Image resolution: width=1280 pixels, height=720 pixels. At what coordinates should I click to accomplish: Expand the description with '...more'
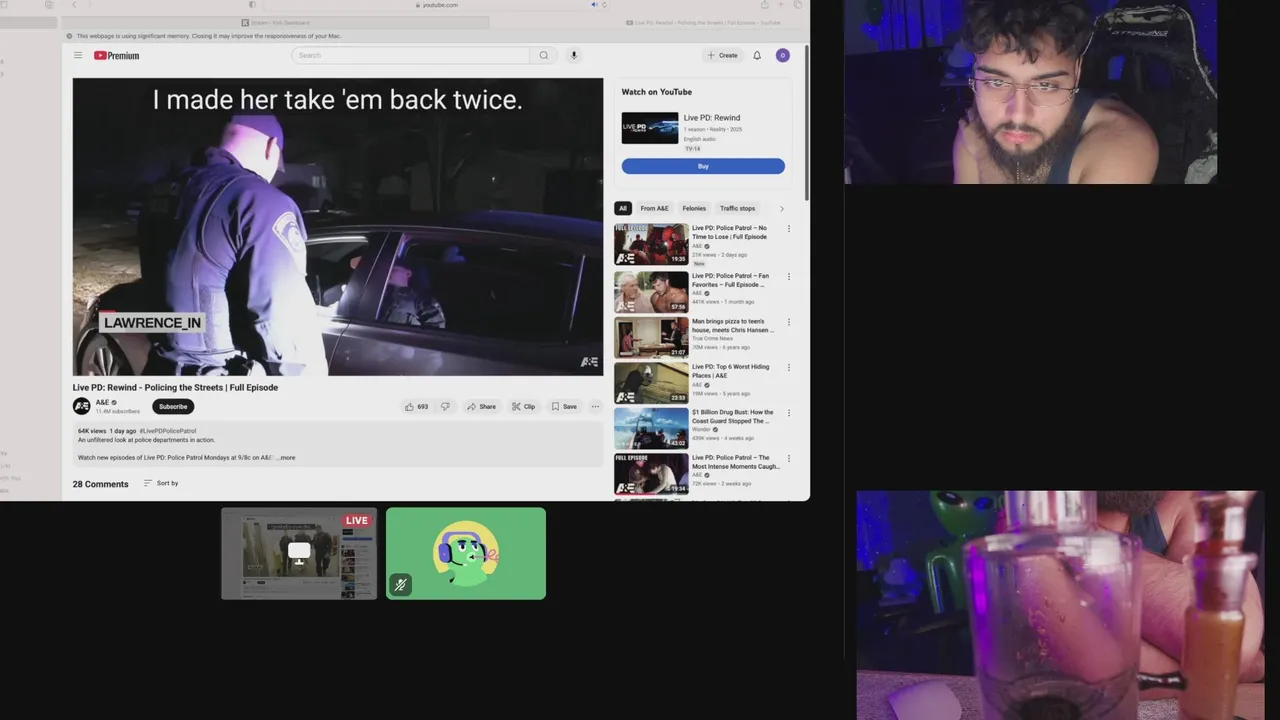[x=286, y=458]
